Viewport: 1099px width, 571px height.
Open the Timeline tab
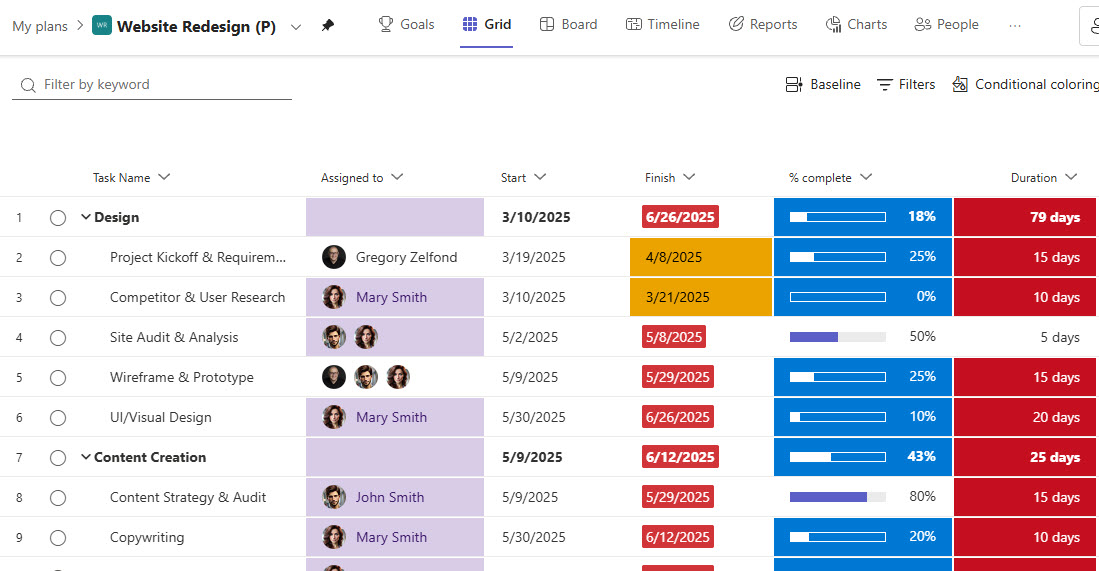click(x=662, y=25)
